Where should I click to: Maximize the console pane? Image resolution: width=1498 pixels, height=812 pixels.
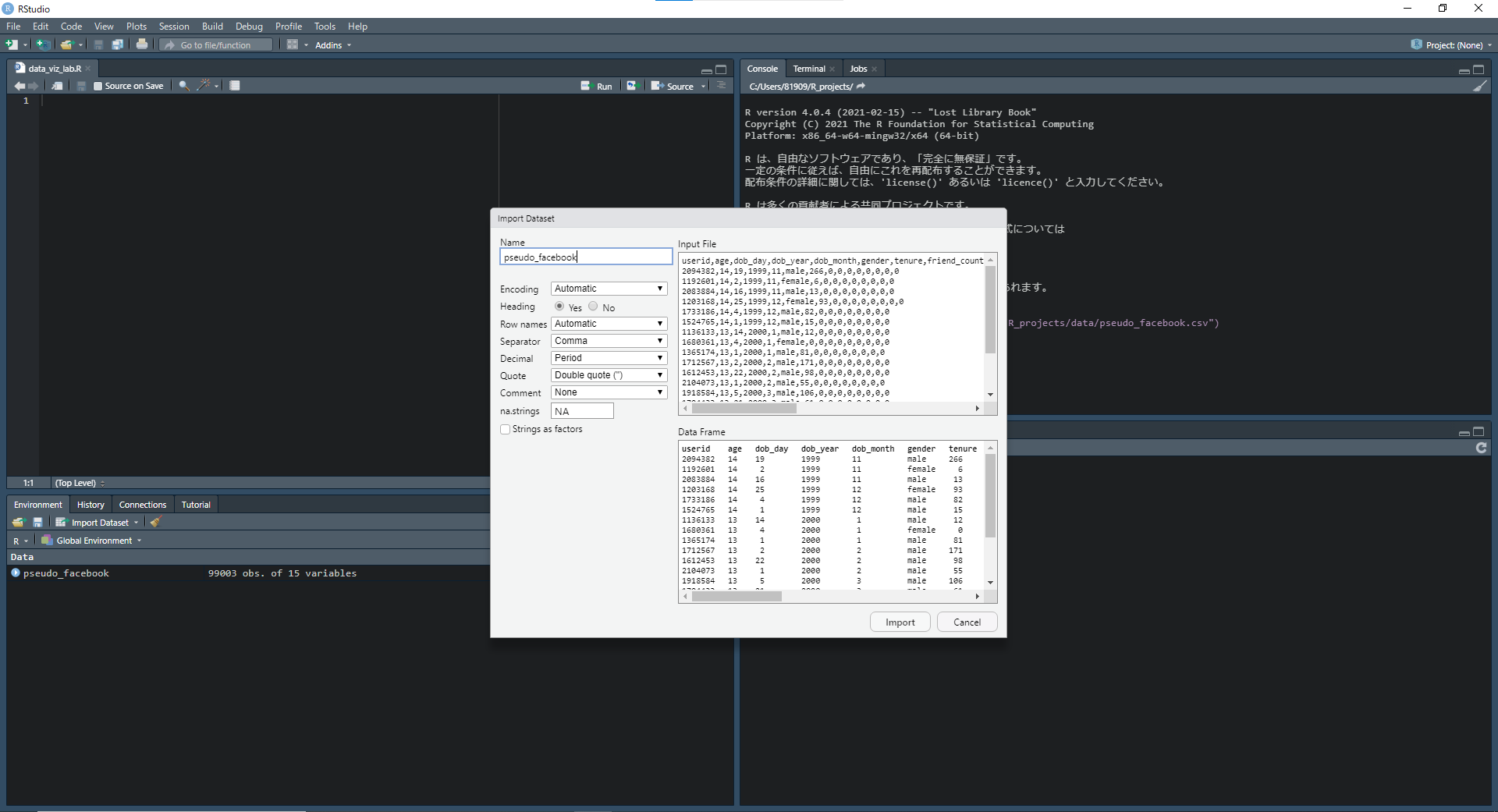[1478, 69]
